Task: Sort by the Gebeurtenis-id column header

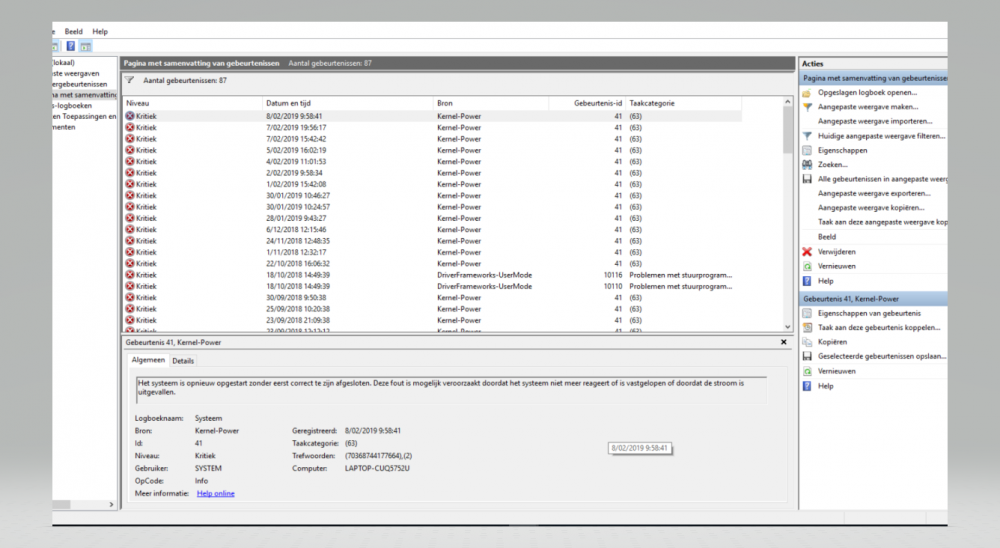Action: click(x=587, y=103)
